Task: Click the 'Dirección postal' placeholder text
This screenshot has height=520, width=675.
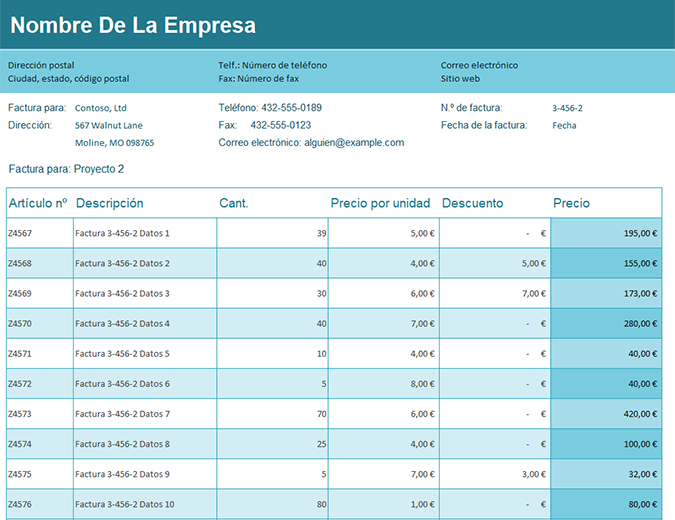Action: (x=41, y=65)
